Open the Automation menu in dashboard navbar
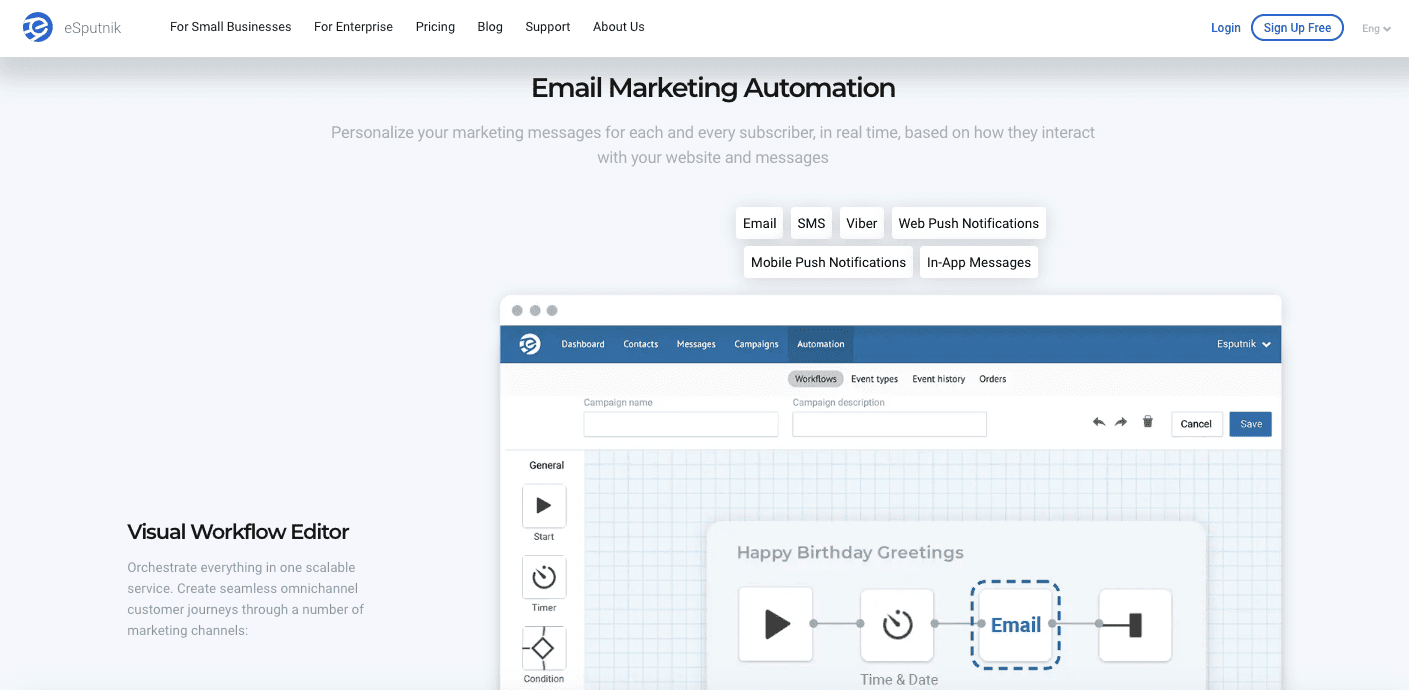1409x690 pixels. tap(820, 343)
